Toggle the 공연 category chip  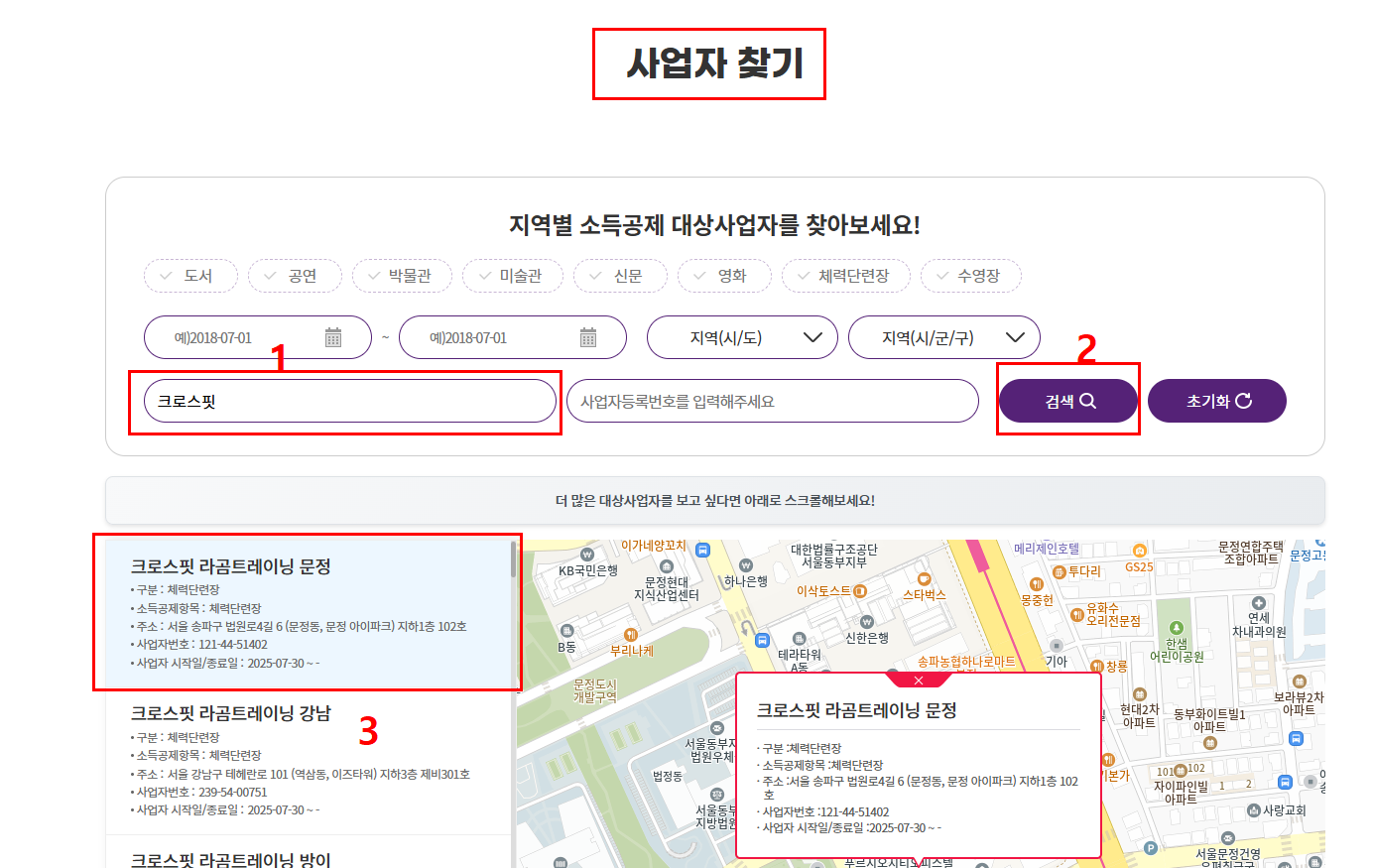coord(295,276)
